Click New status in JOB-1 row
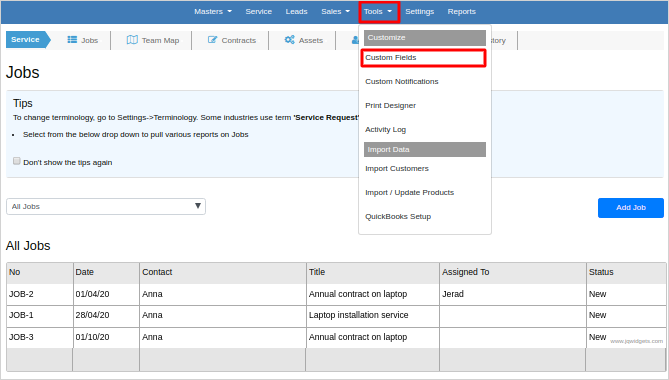The width and height of the screenshot is (669, 380). tap(626, 316)
